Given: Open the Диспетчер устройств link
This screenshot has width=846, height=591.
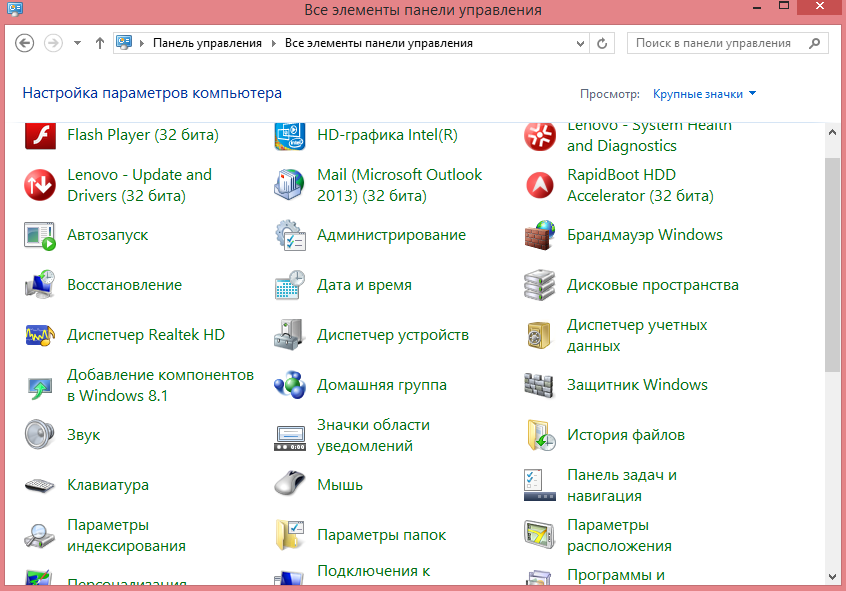Looking at the screenshot, I should 393,335.
